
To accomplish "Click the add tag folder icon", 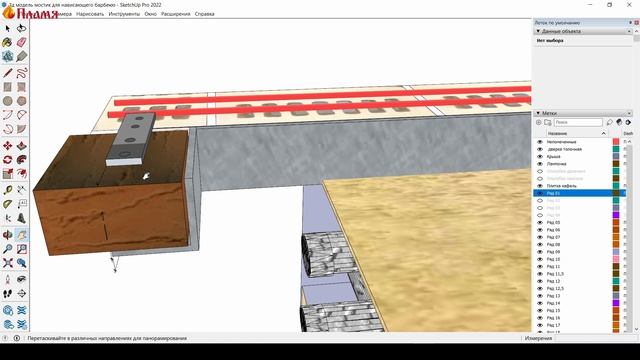I will tap(548, 122).
